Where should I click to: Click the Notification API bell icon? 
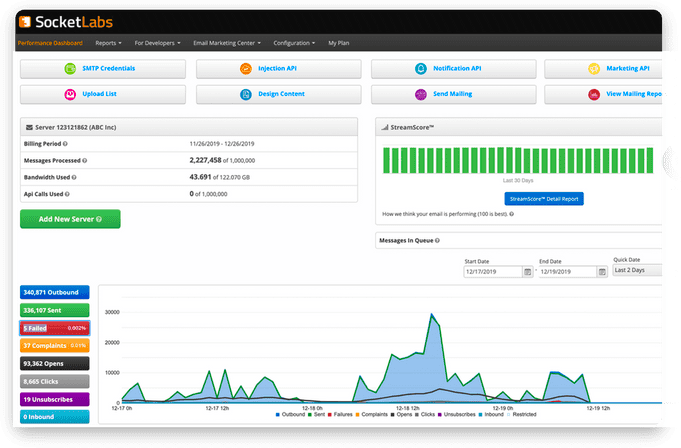pyautogui.click(x=421, y=69)
